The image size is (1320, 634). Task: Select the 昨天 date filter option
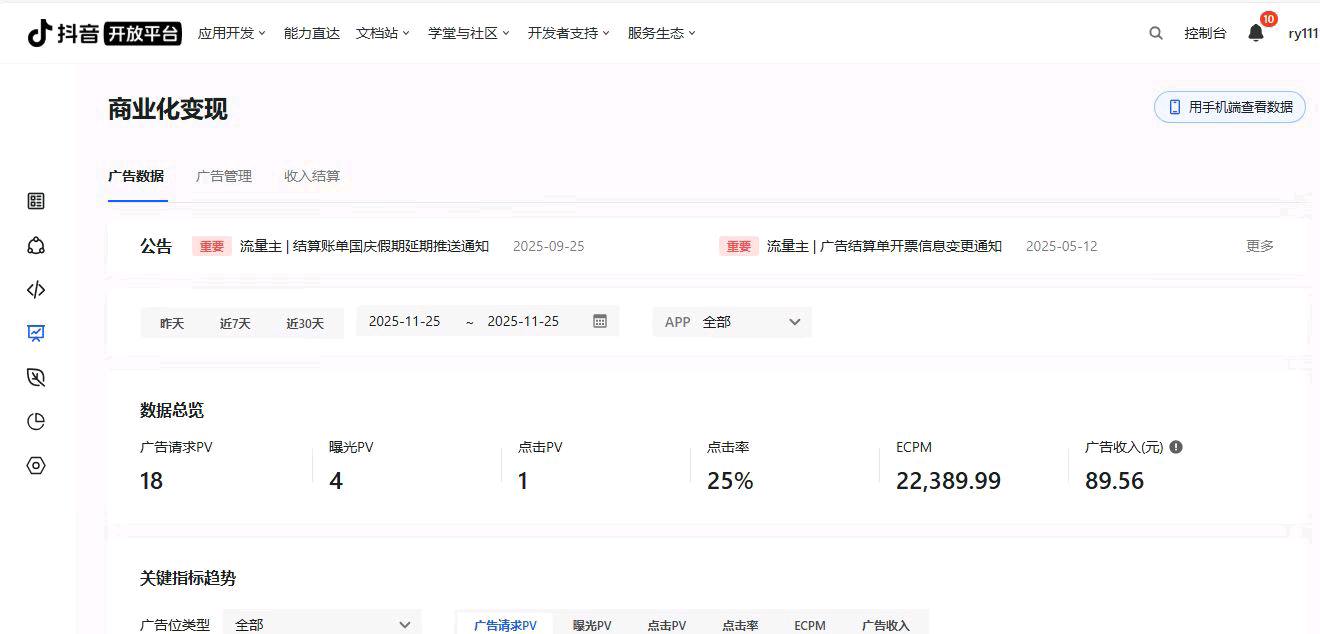(169, 322)
